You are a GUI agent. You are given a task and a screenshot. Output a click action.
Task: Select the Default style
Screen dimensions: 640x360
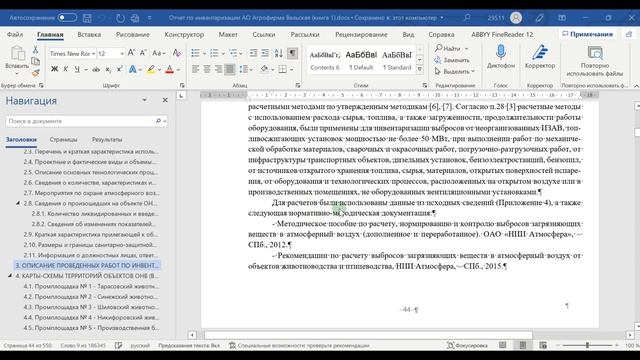[361, 60]
